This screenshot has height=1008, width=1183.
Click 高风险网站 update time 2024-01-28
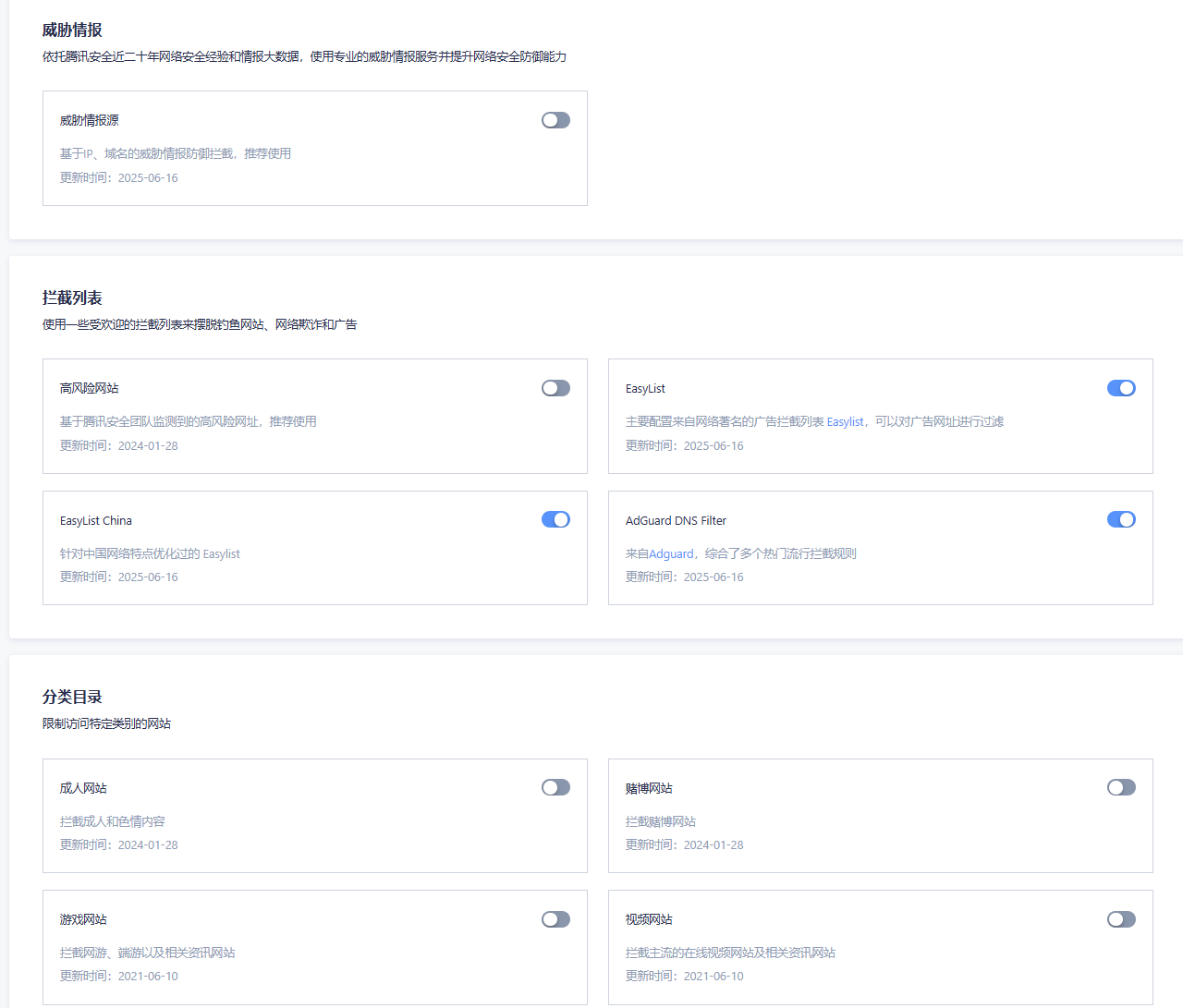[119, 445]
